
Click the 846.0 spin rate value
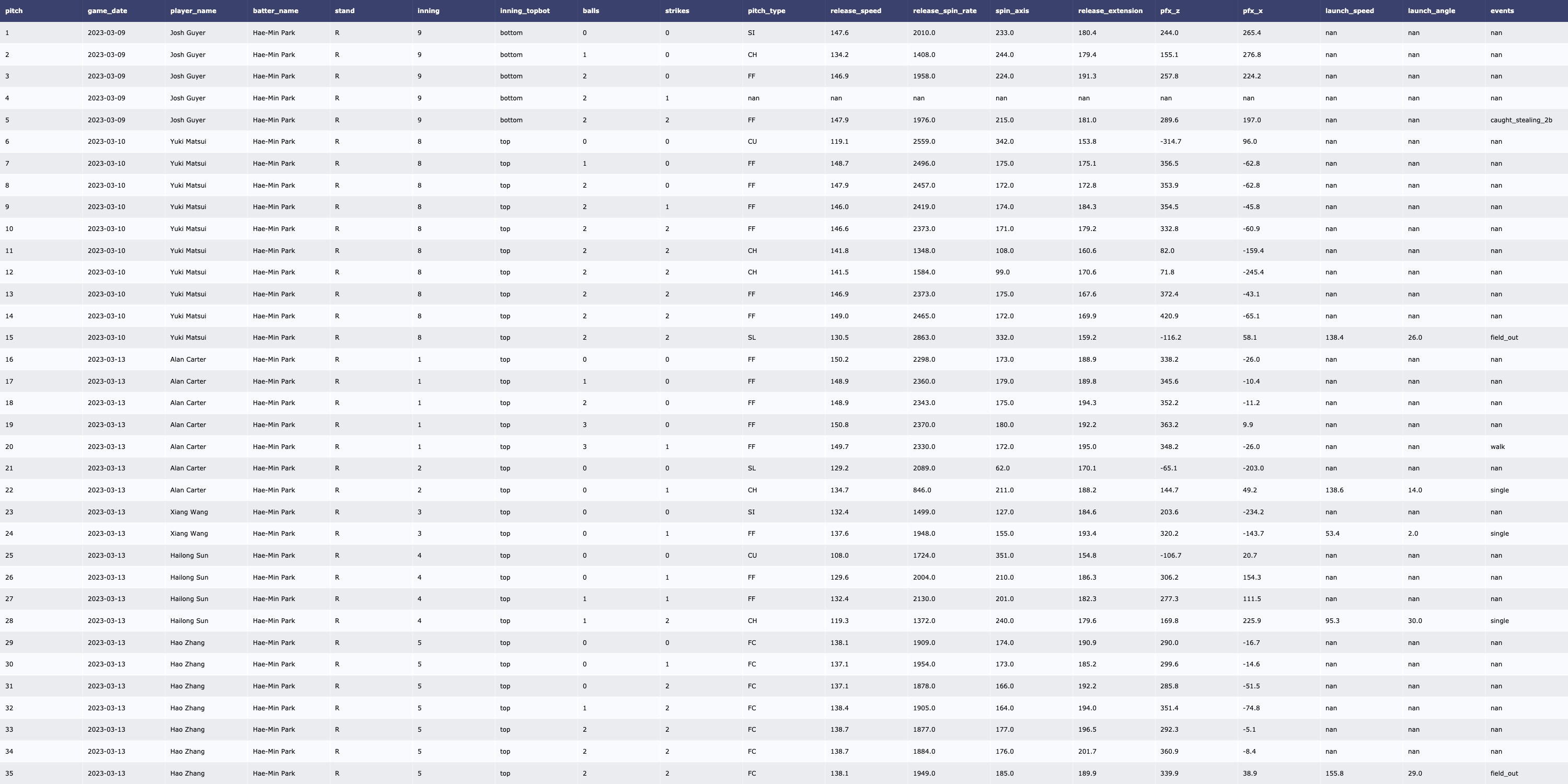click(921, 490)
